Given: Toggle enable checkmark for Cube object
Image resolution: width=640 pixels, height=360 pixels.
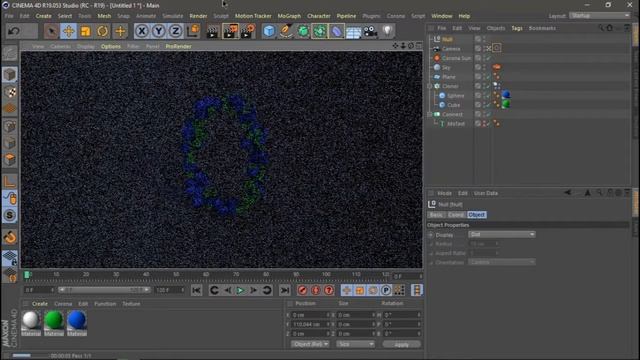Looking at the screenshot, I should click(x=488, y=105).
